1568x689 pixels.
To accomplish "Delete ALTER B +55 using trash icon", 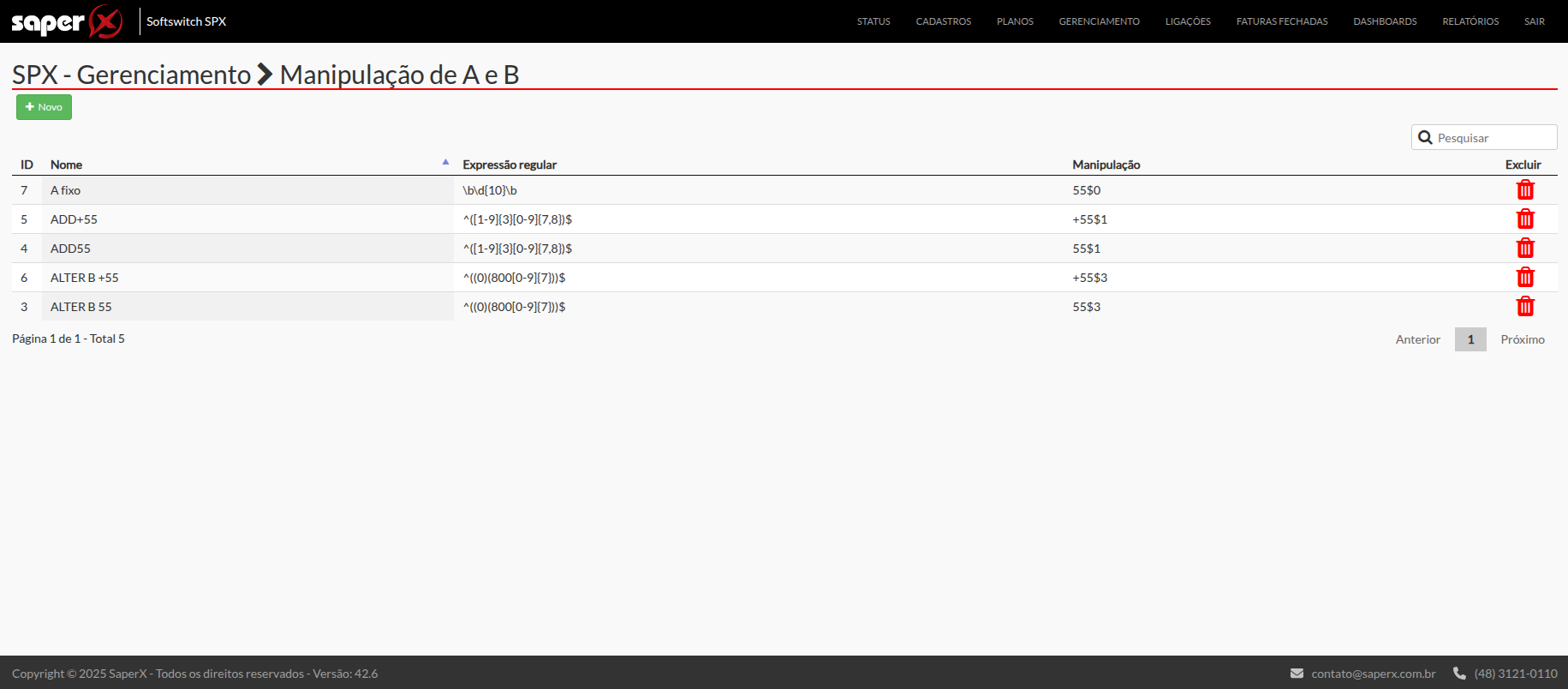I will [1524, 278].
